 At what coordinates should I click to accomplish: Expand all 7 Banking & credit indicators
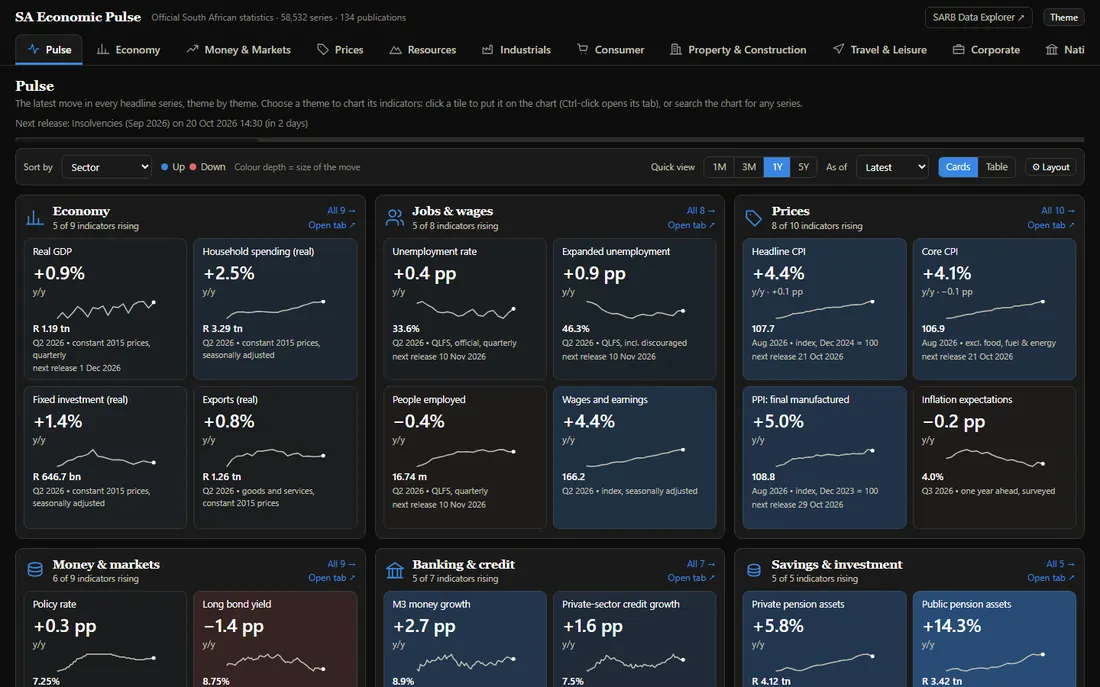pos(701,563)
